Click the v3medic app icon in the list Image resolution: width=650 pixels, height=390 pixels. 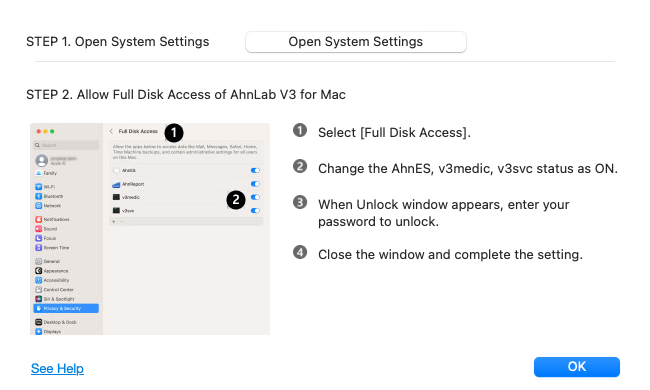116,197
